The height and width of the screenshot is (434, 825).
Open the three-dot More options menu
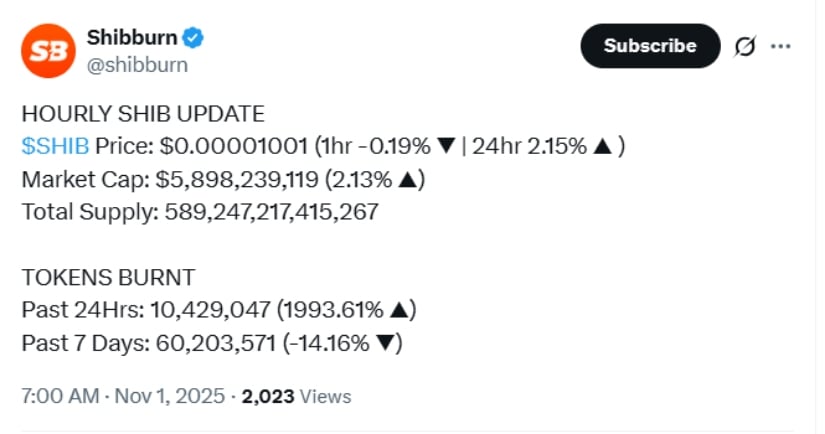point(782,47)
